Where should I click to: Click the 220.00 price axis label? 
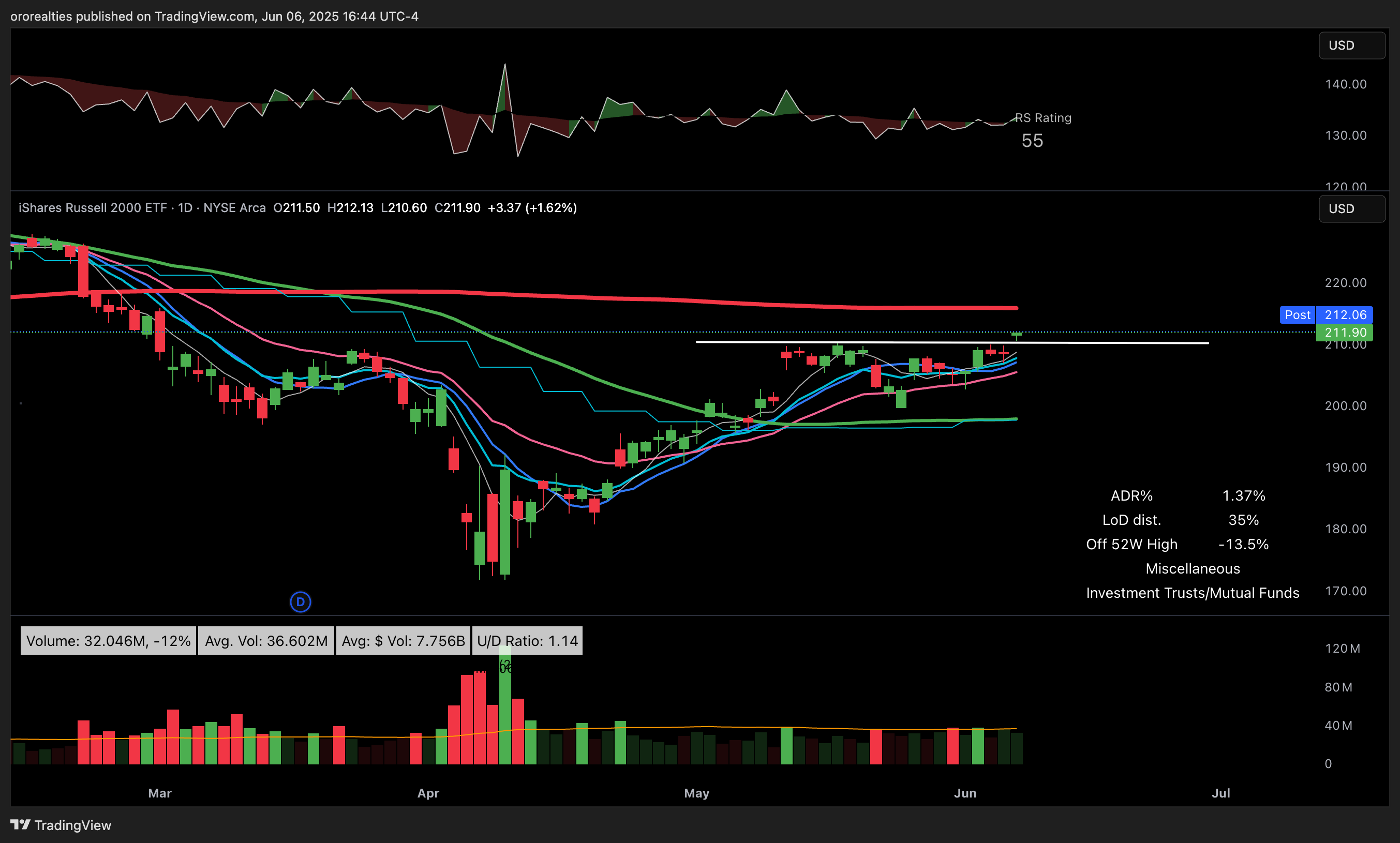tap(1346, 283)
